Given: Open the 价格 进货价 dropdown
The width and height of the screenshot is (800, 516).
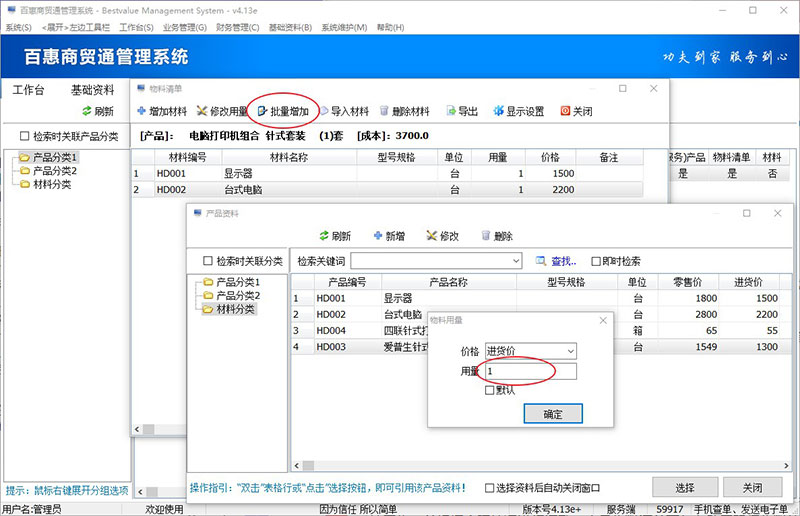Looking at the screenshot, I should pos(570,351).
